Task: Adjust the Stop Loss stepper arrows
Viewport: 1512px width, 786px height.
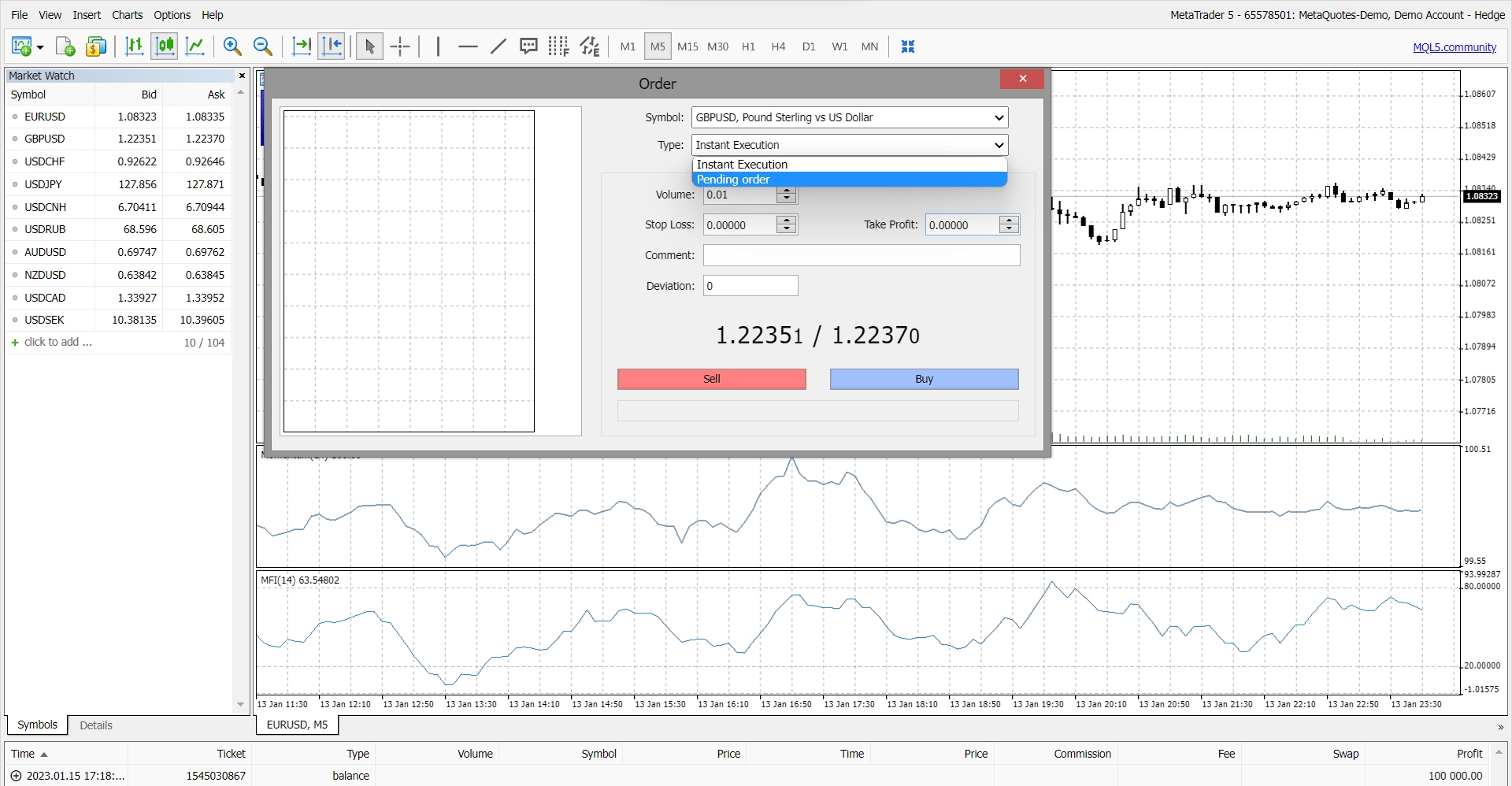Action: point(786,225)
